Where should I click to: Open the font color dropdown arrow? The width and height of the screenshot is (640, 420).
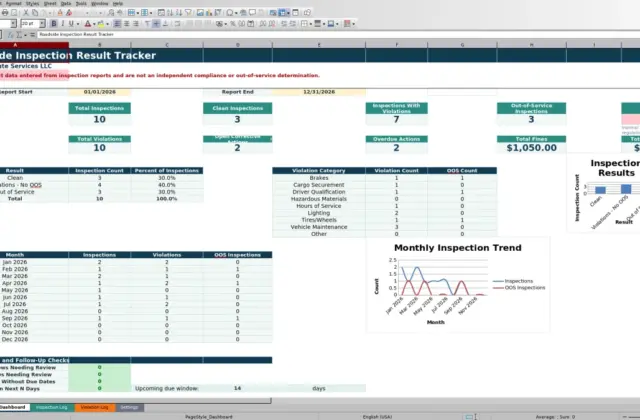pos(94,24)
